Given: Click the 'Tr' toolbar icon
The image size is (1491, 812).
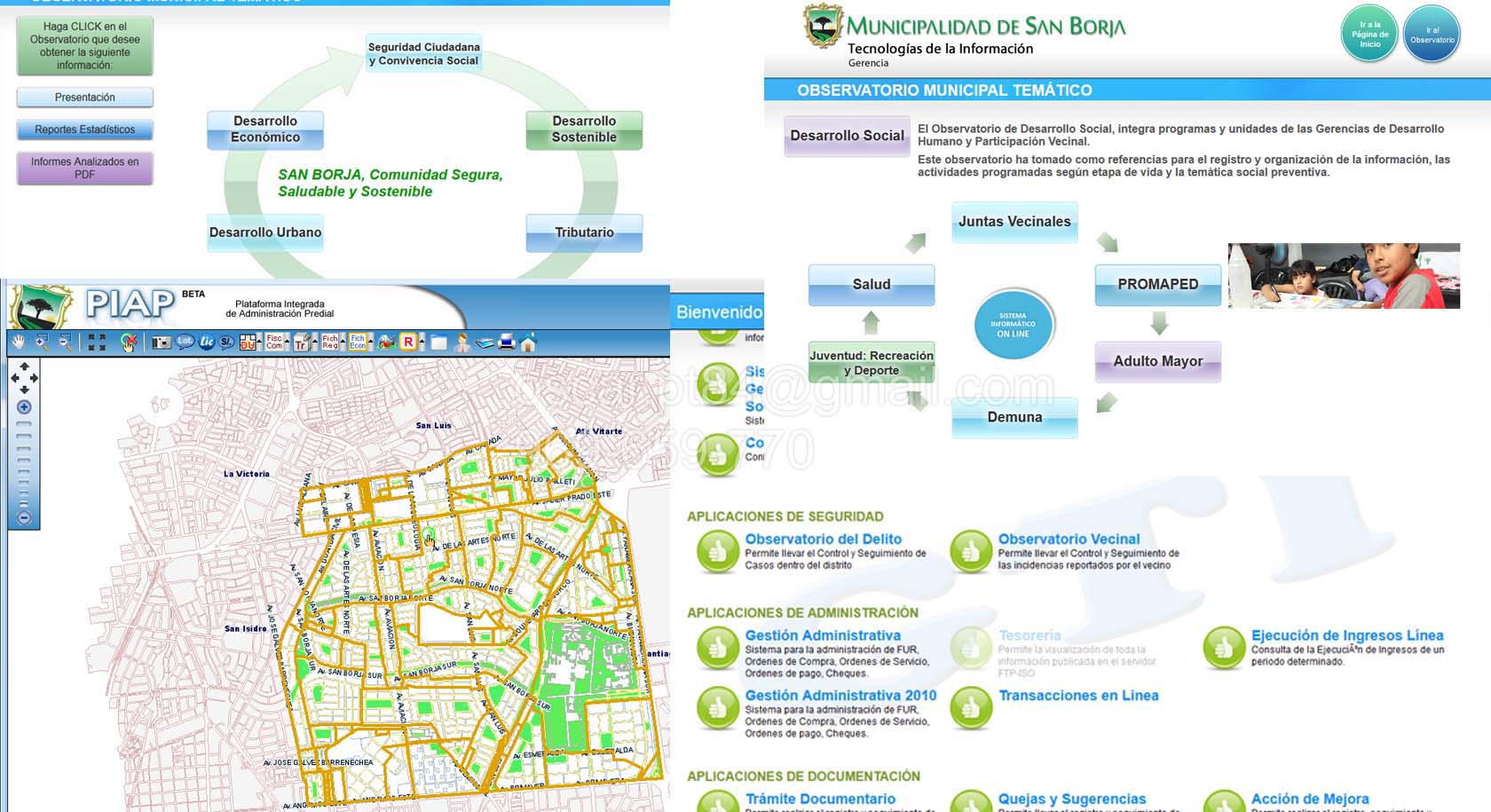Looking at the screenshot, I should (x=302, y=343).
